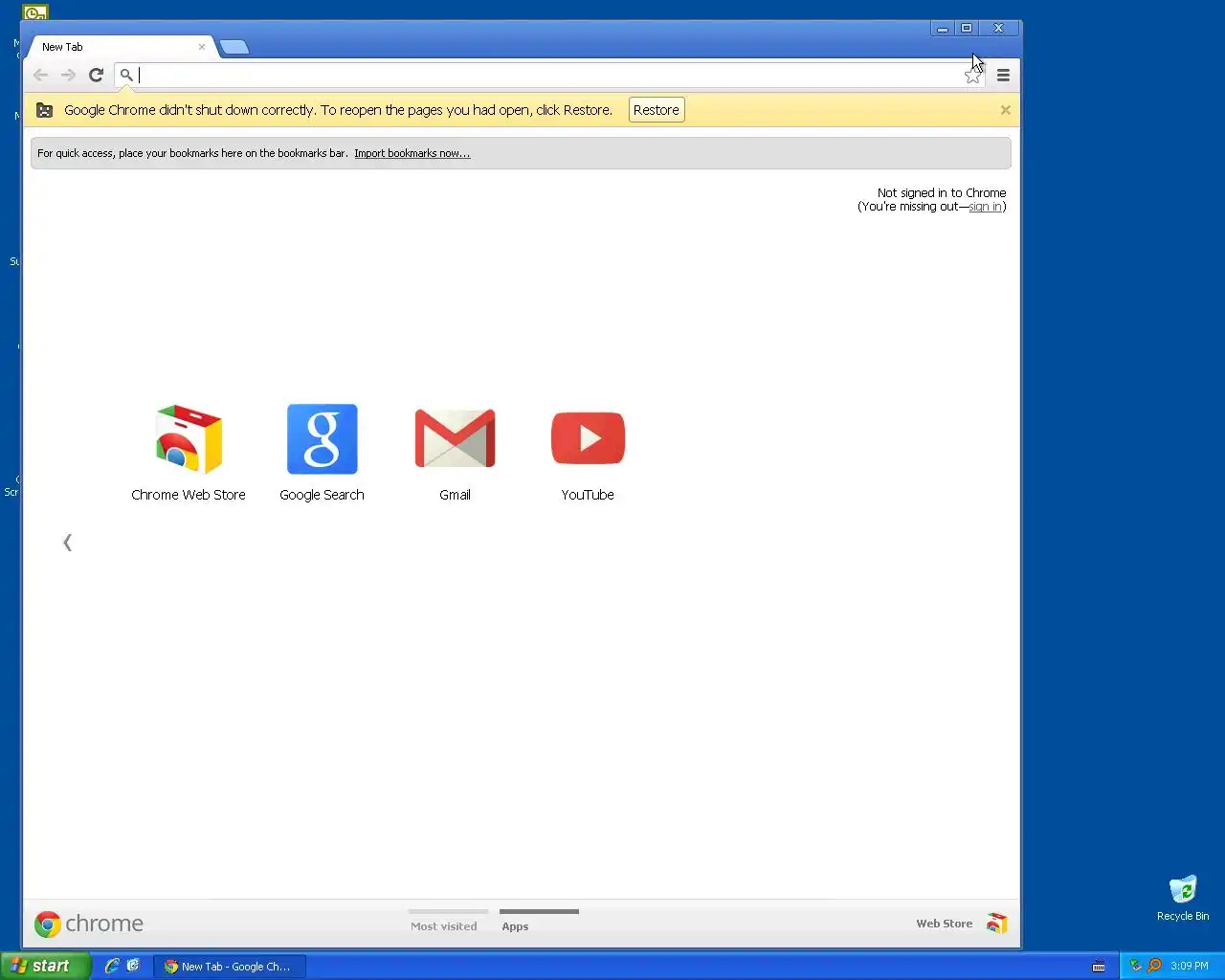
Task: Click the Restore button
Action: [x=657, y=110]
